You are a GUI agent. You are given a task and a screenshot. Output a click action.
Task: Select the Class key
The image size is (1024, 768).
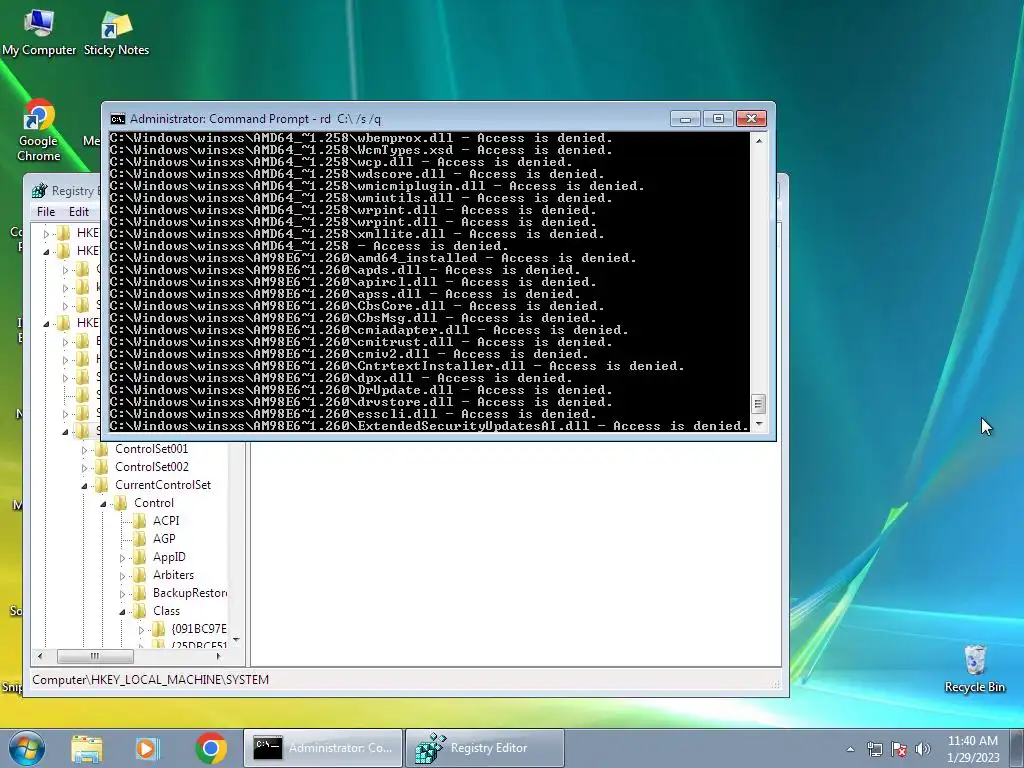[166, 611]
